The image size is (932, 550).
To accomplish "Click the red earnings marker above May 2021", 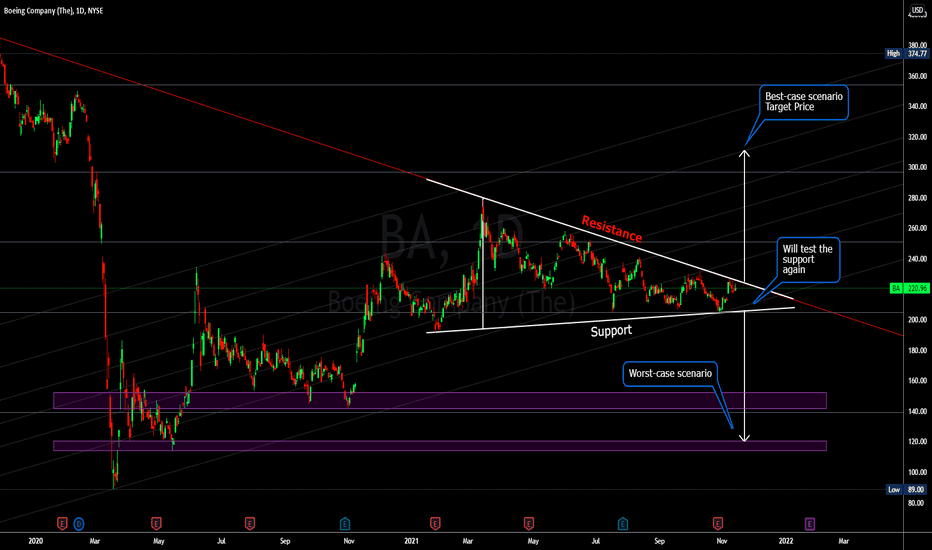I will click(x=528, y=524).
